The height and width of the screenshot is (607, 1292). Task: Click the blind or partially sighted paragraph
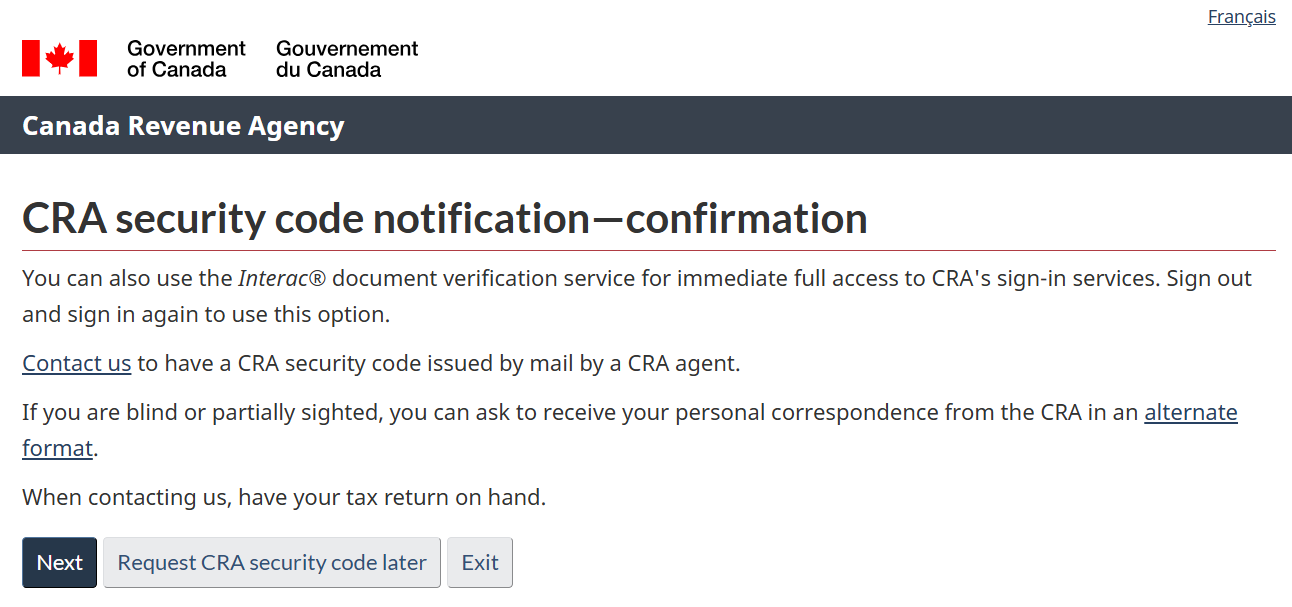click(x=580, y=413)
